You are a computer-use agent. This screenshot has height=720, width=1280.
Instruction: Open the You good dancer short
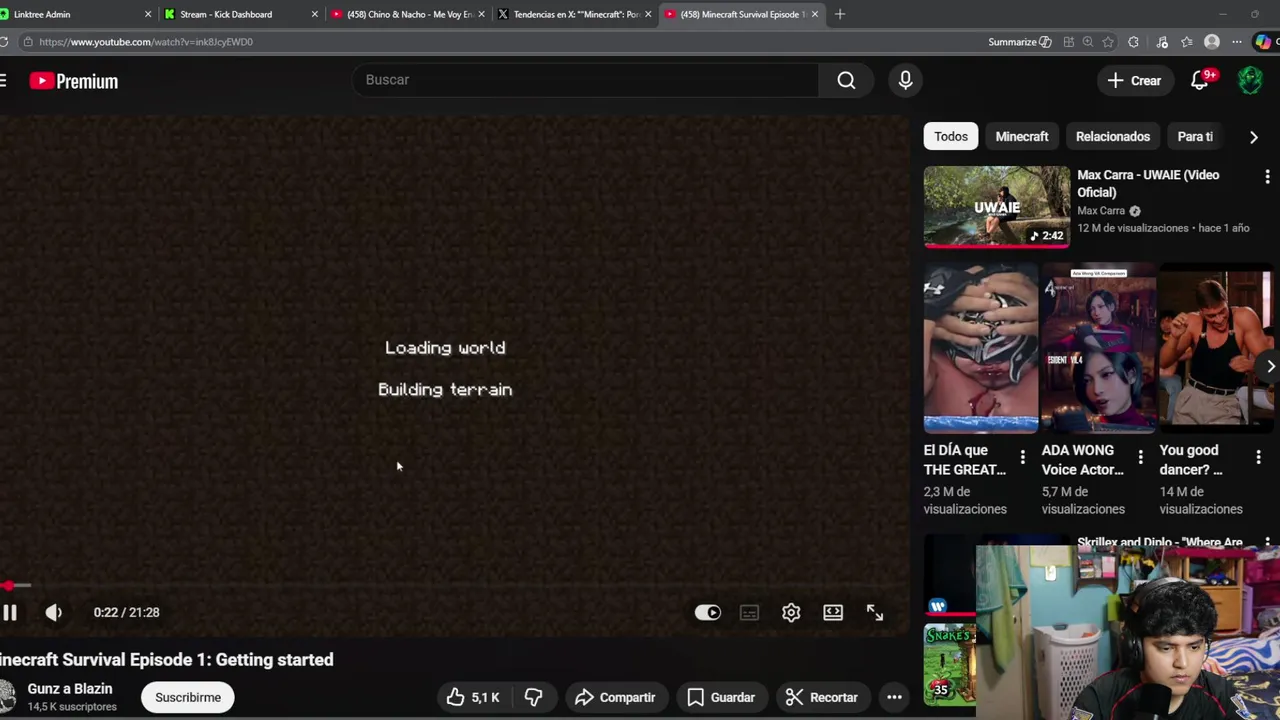[x=1216, y=348]
